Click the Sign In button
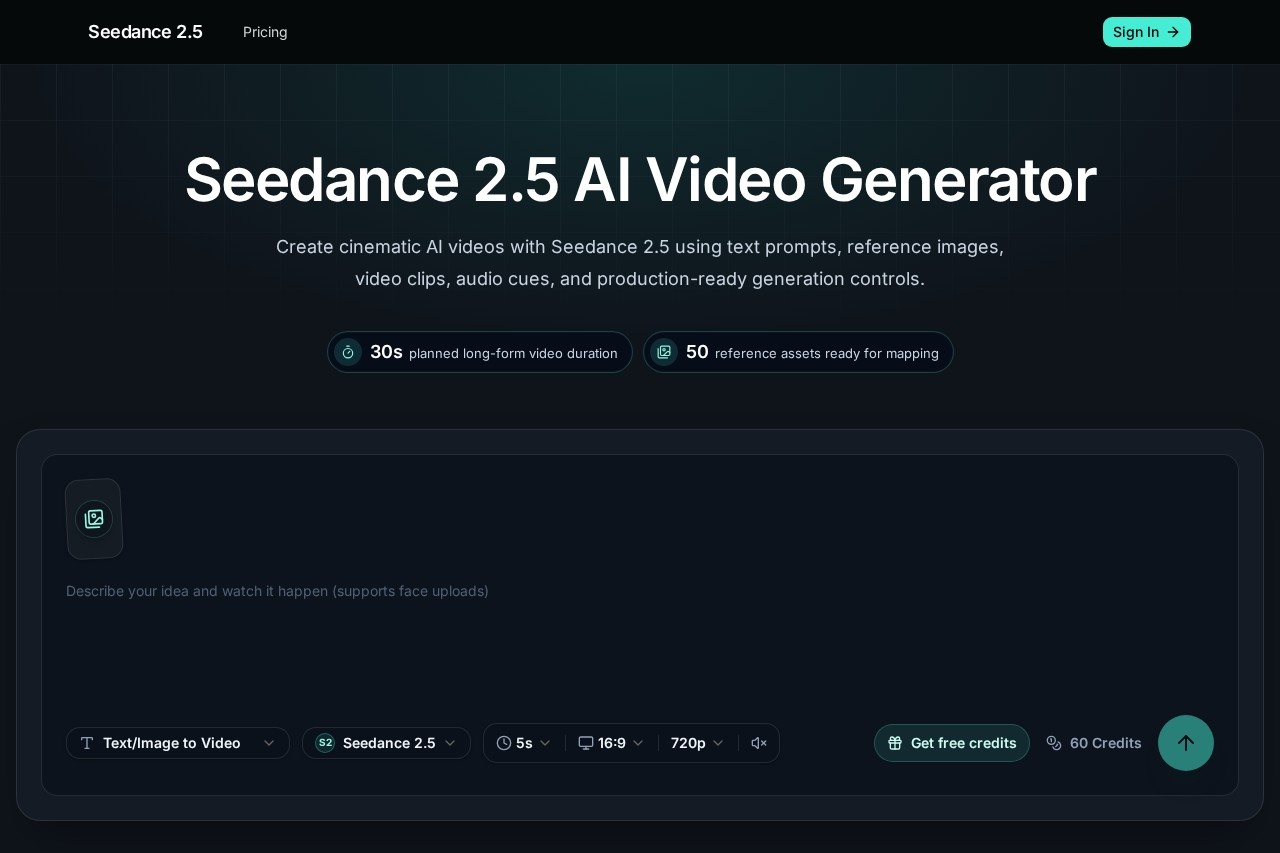 (x=1147, y=32)
